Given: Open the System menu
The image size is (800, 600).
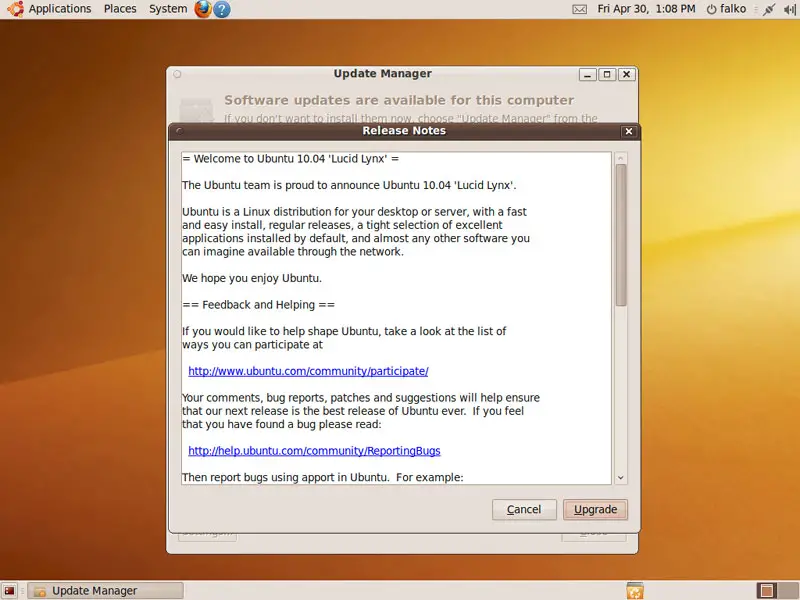Looking at the screenshot, I should click(168, 9).
